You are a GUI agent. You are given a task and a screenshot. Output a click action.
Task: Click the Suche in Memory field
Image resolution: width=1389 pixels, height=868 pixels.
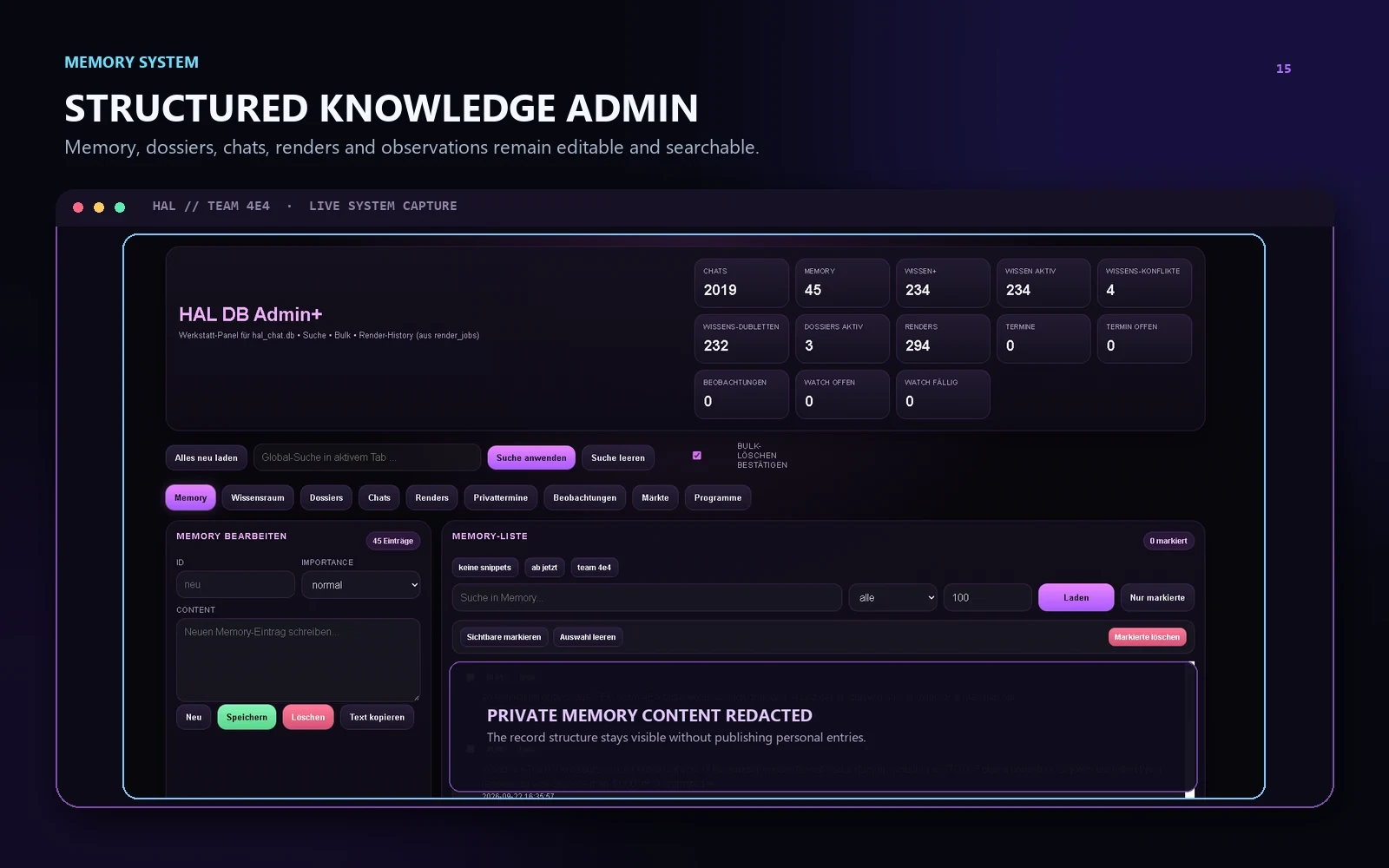tap(647, 598)
